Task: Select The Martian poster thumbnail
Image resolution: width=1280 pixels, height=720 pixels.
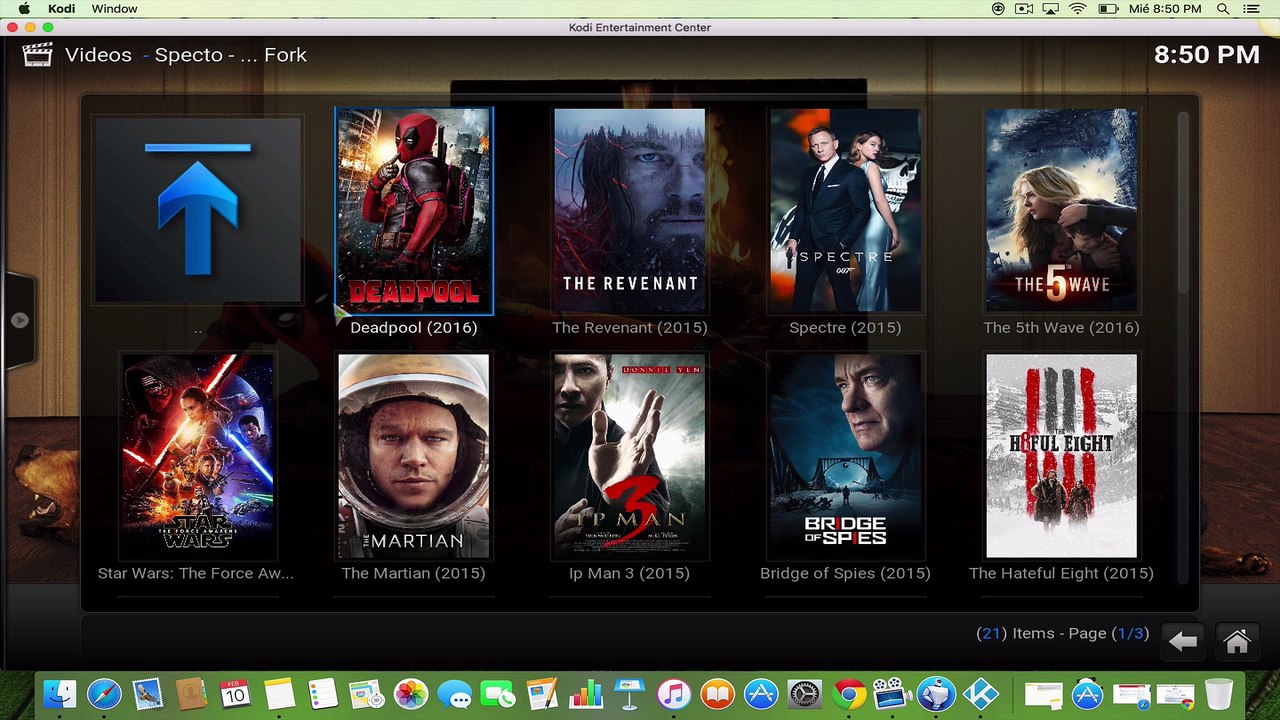Action: [x=414, y=456]
